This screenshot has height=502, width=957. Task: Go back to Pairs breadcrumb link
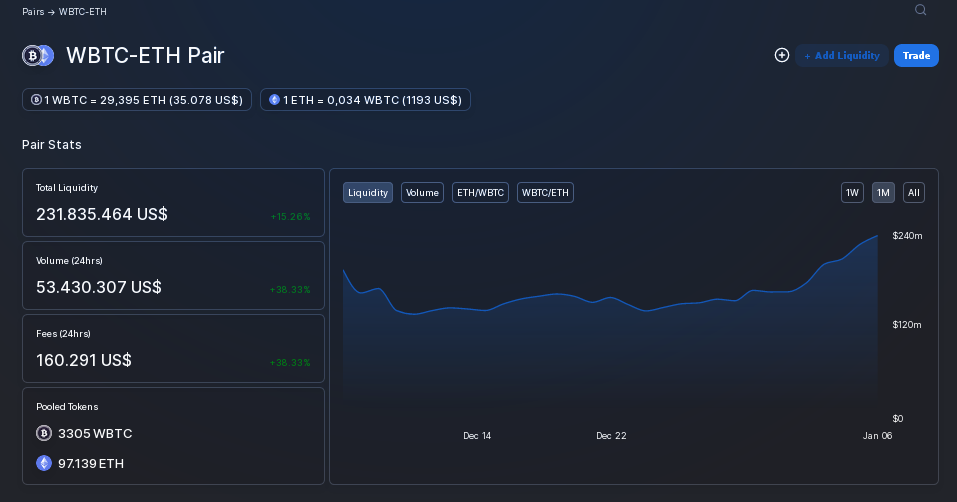pyautogui.click(x=33, y=12)
